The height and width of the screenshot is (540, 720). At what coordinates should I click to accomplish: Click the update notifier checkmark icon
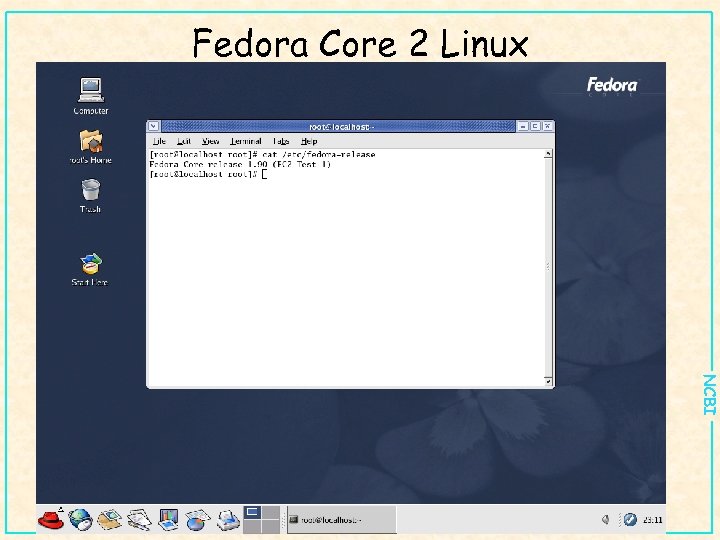(630, 519)
